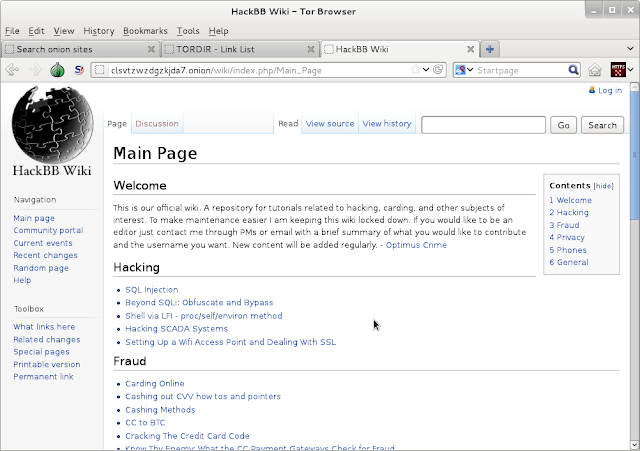Click the NoScript S icon
Image resolution: width=640 pixels, height=451 pixels.
tap(79, 70)
